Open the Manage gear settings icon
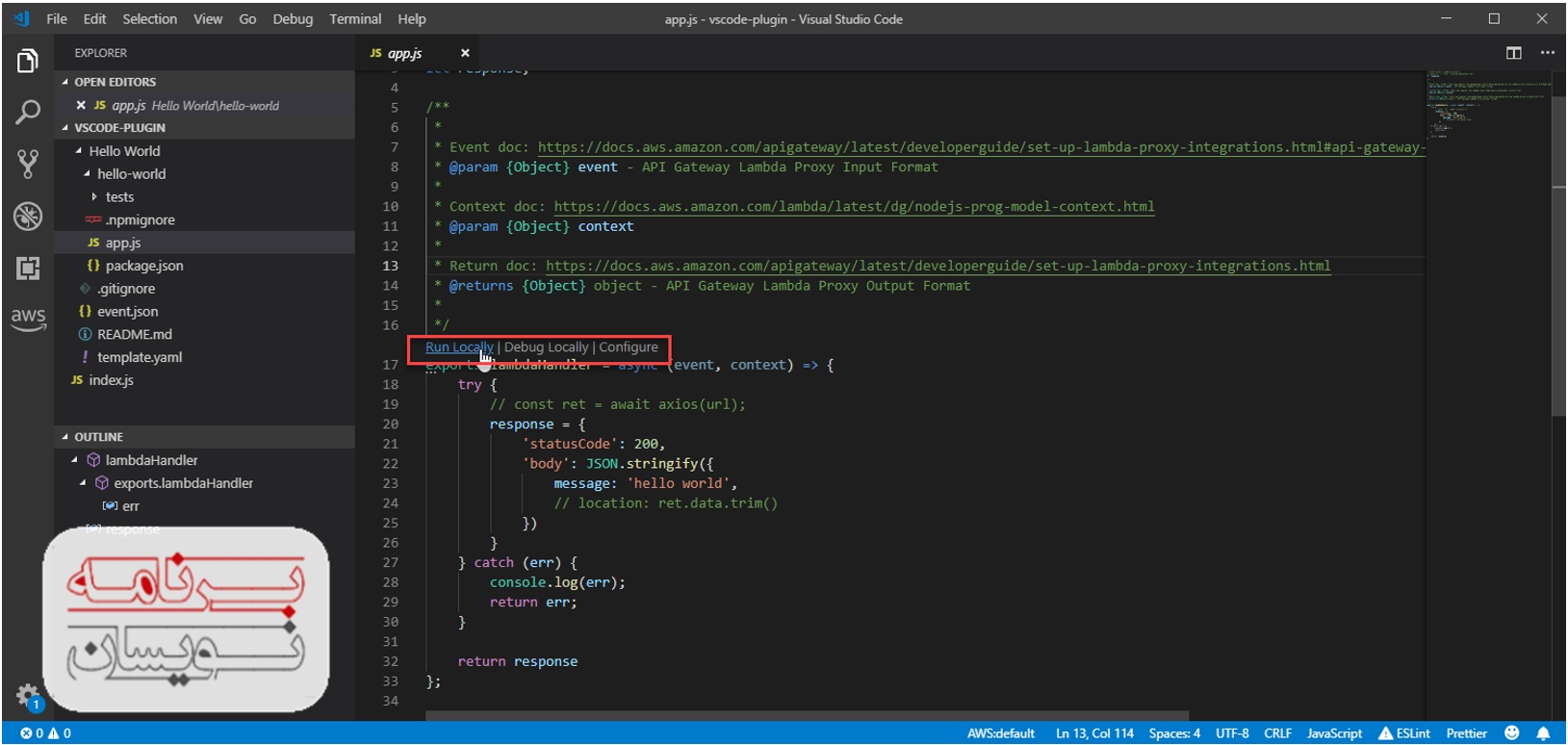1568x745 pixels. (x=28, y=696)
